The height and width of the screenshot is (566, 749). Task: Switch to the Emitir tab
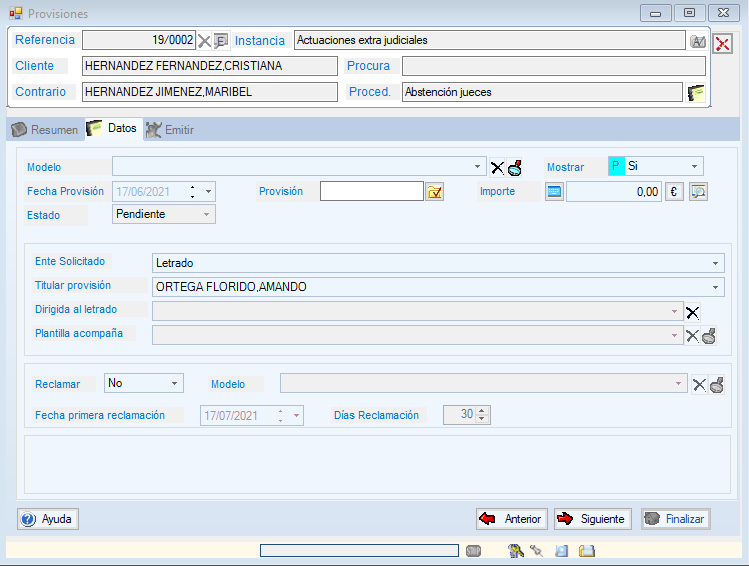coord(170,130)
